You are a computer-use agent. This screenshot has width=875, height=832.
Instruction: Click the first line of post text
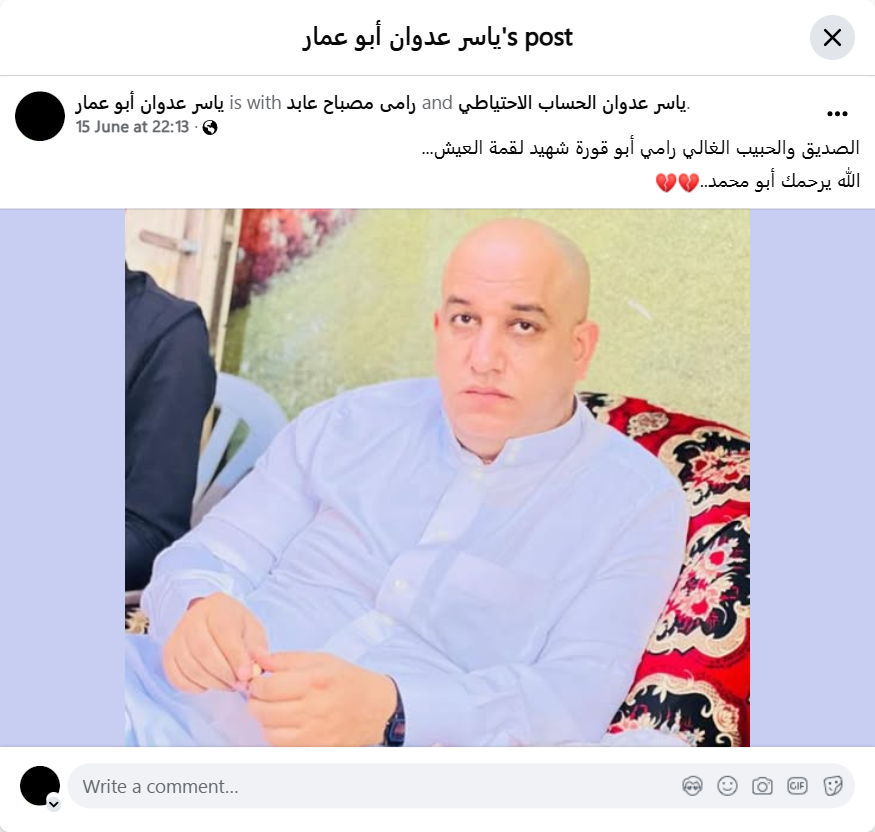coord(641,148)
